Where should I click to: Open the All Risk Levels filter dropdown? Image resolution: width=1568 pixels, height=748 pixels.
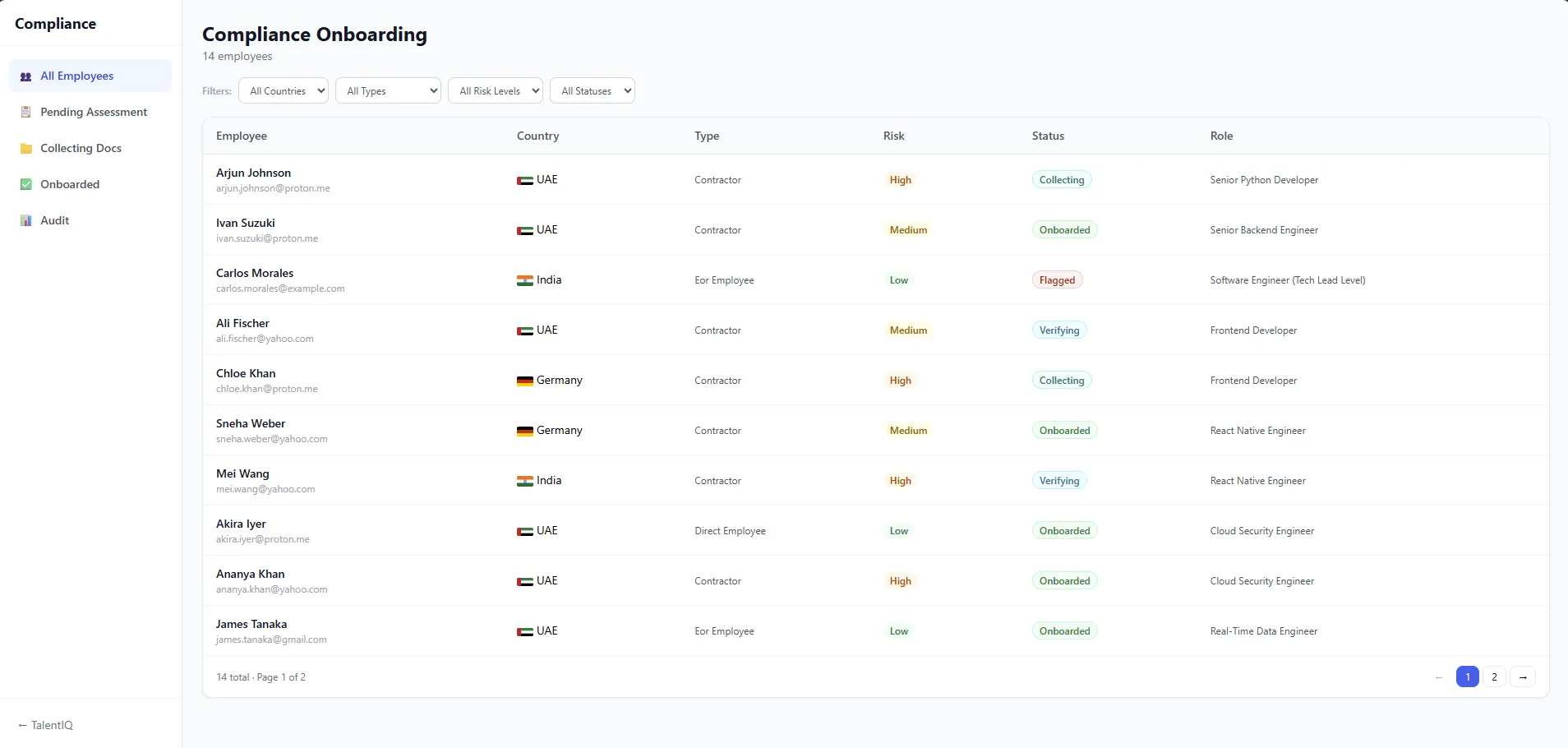pyautogui.click(x=496, y=90)
